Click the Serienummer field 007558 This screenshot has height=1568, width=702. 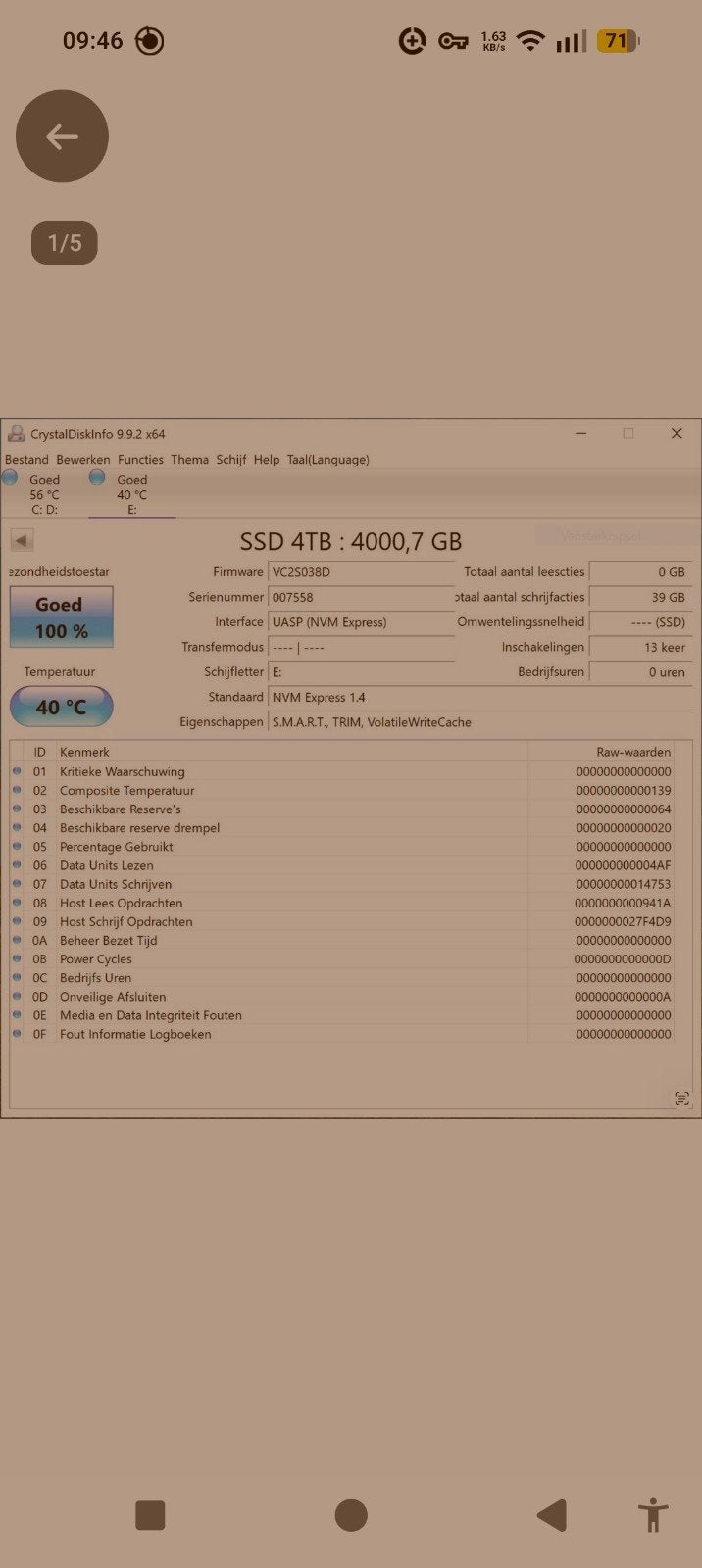coord(361,597)
